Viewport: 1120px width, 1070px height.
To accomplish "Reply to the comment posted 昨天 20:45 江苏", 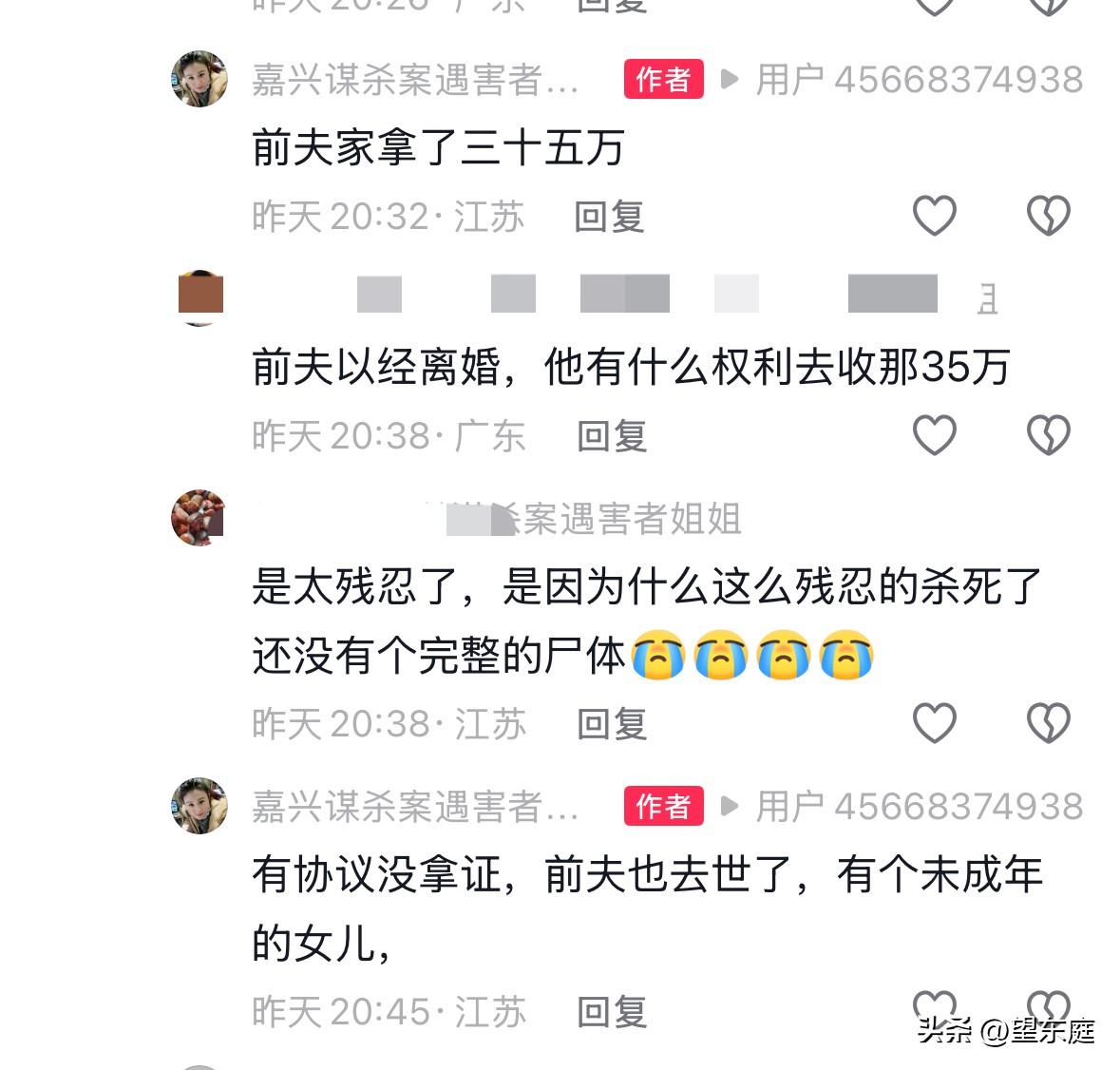I will pyautogui.click(x=612, y=1011).
